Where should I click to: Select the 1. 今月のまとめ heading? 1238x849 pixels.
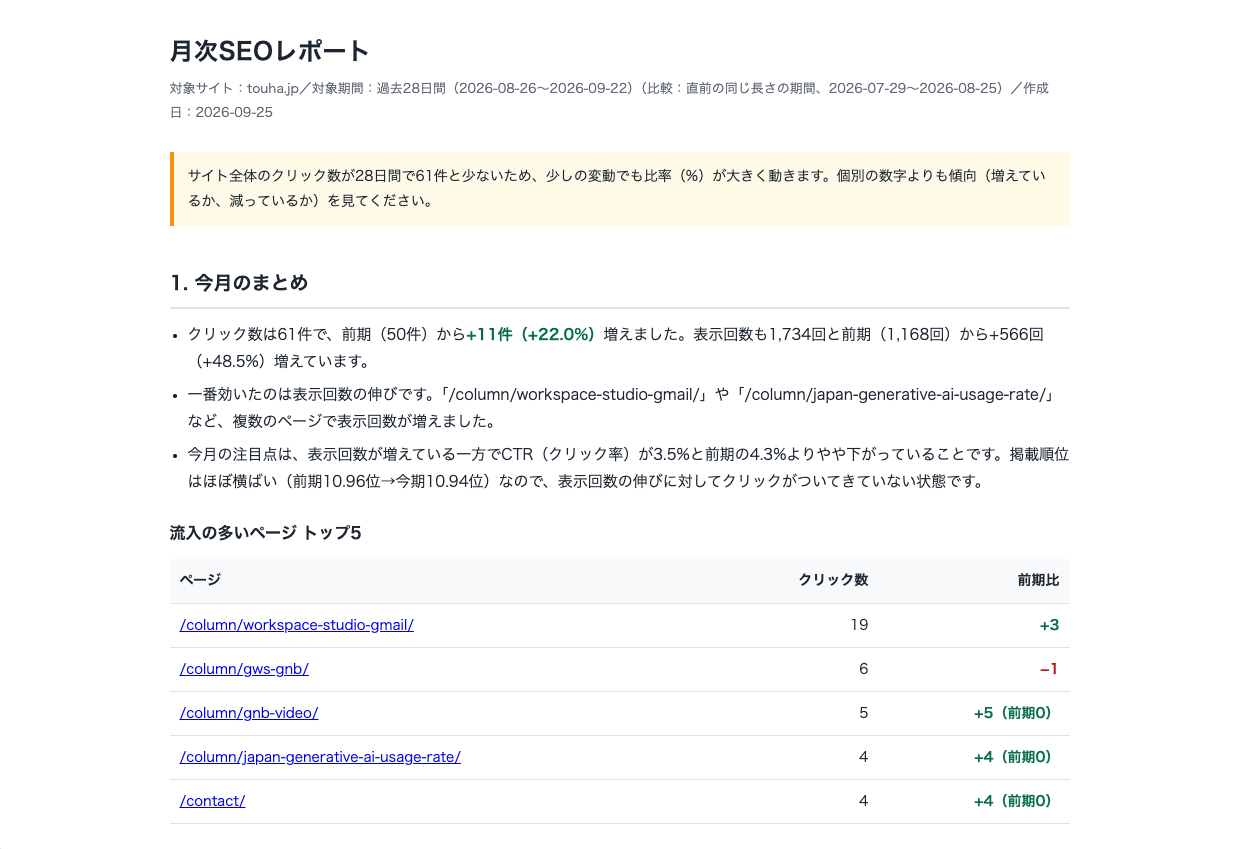pyautogui.click(x=239, y=283)
